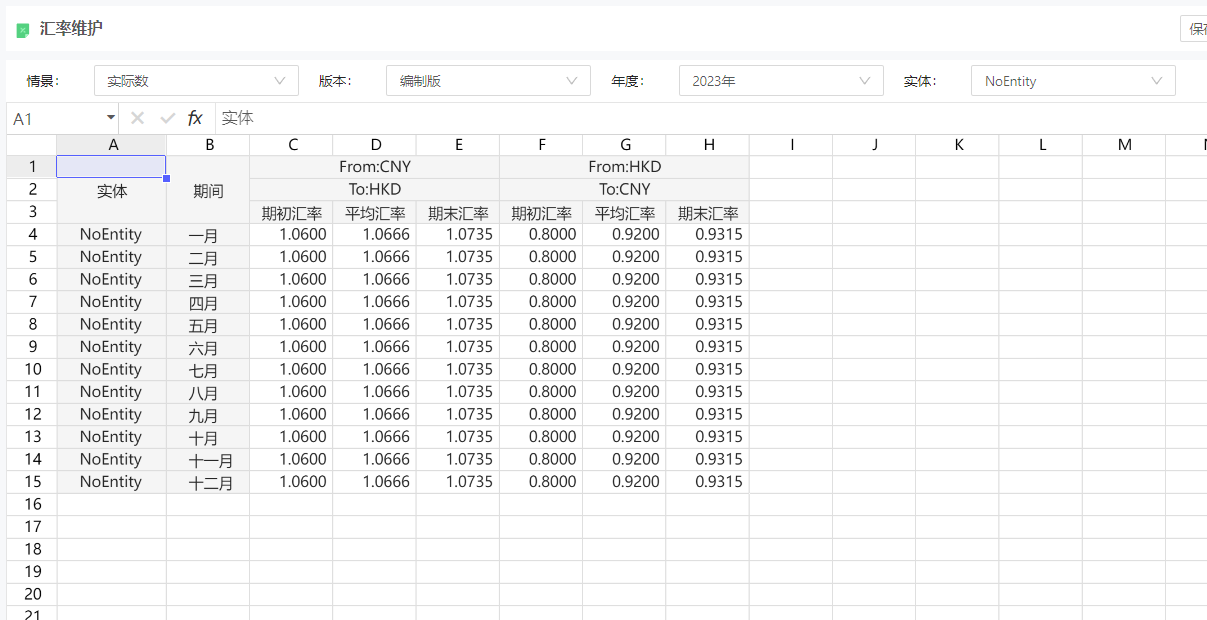
Task: Open the 版本 dropdown showing 编制版
Action: point(488,81)
